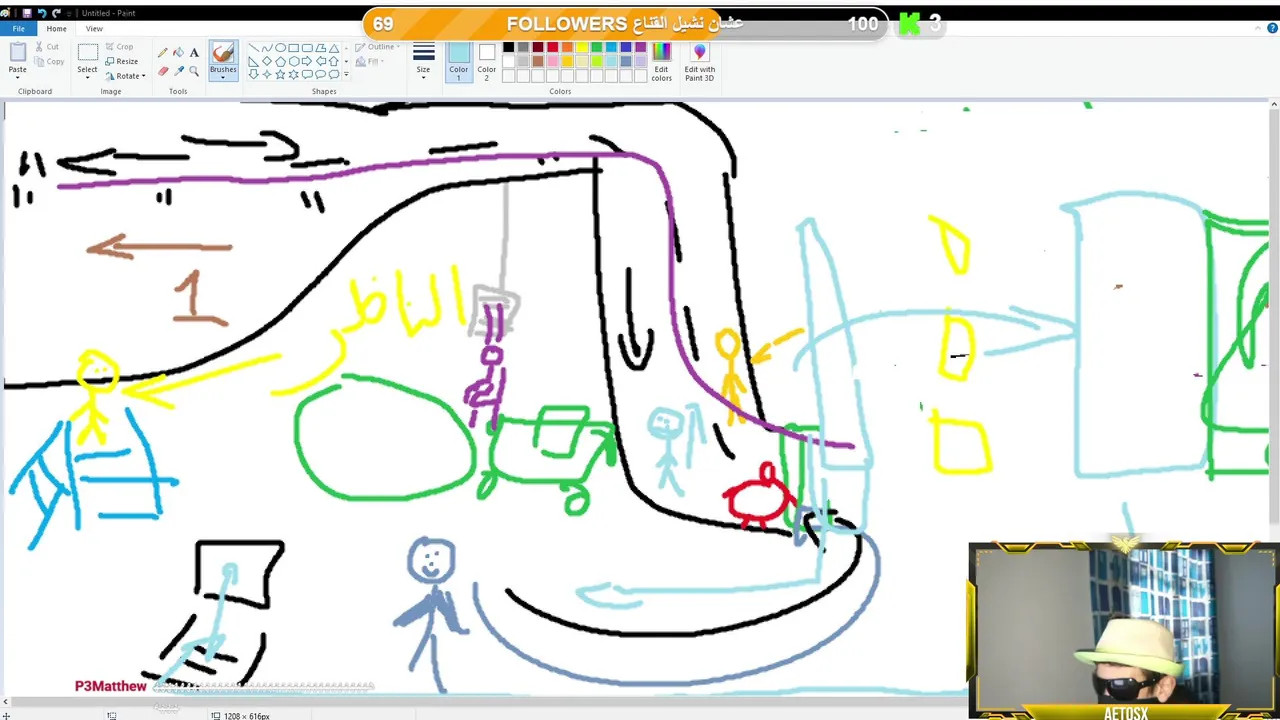This screenshot has width=1280, height=720.
Task: Choose the Four-point star shape
Action: click(x=267, y=74)
